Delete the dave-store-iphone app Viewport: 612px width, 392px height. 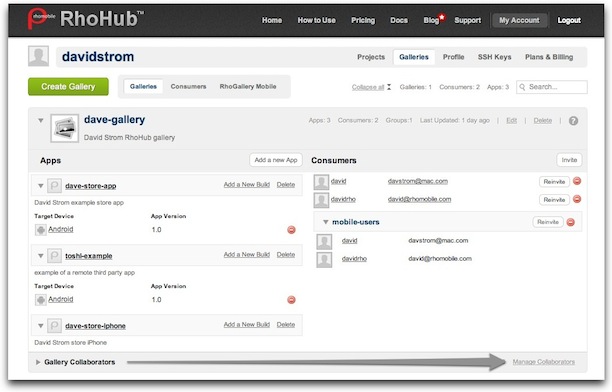(286, 324)
